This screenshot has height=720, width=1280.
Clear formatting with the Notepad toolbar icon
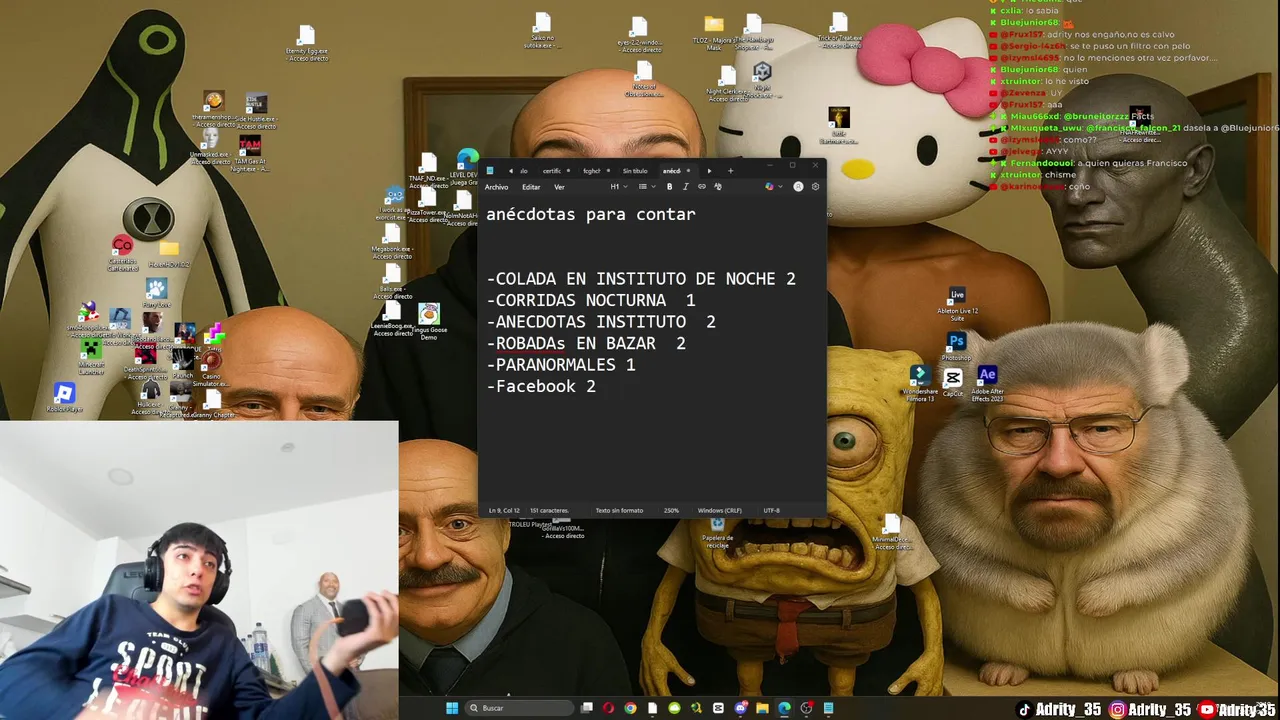(x=718, y=186)
